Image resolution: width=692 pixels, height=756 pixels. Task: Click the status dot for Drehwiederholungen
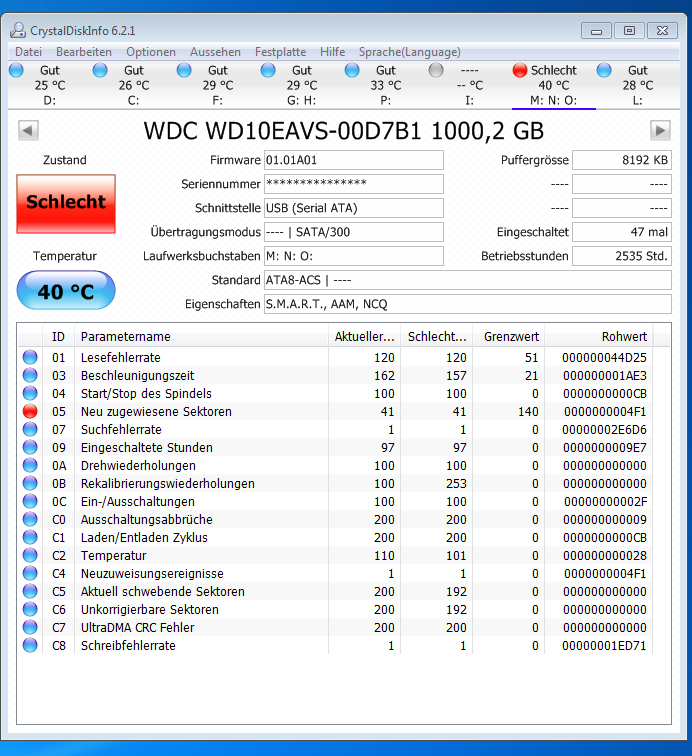pyautogui.click(x=30, y=465)
